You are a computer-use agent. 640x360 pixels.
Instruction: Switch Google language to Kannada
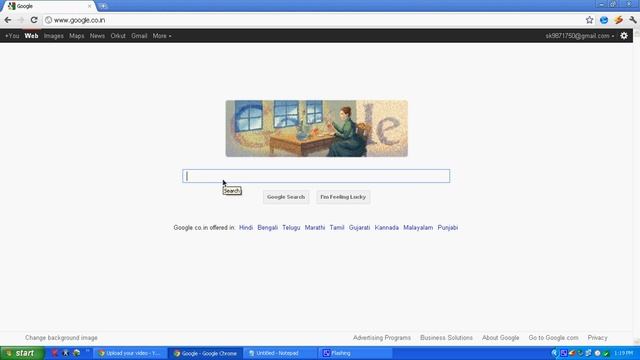[387, 227]
